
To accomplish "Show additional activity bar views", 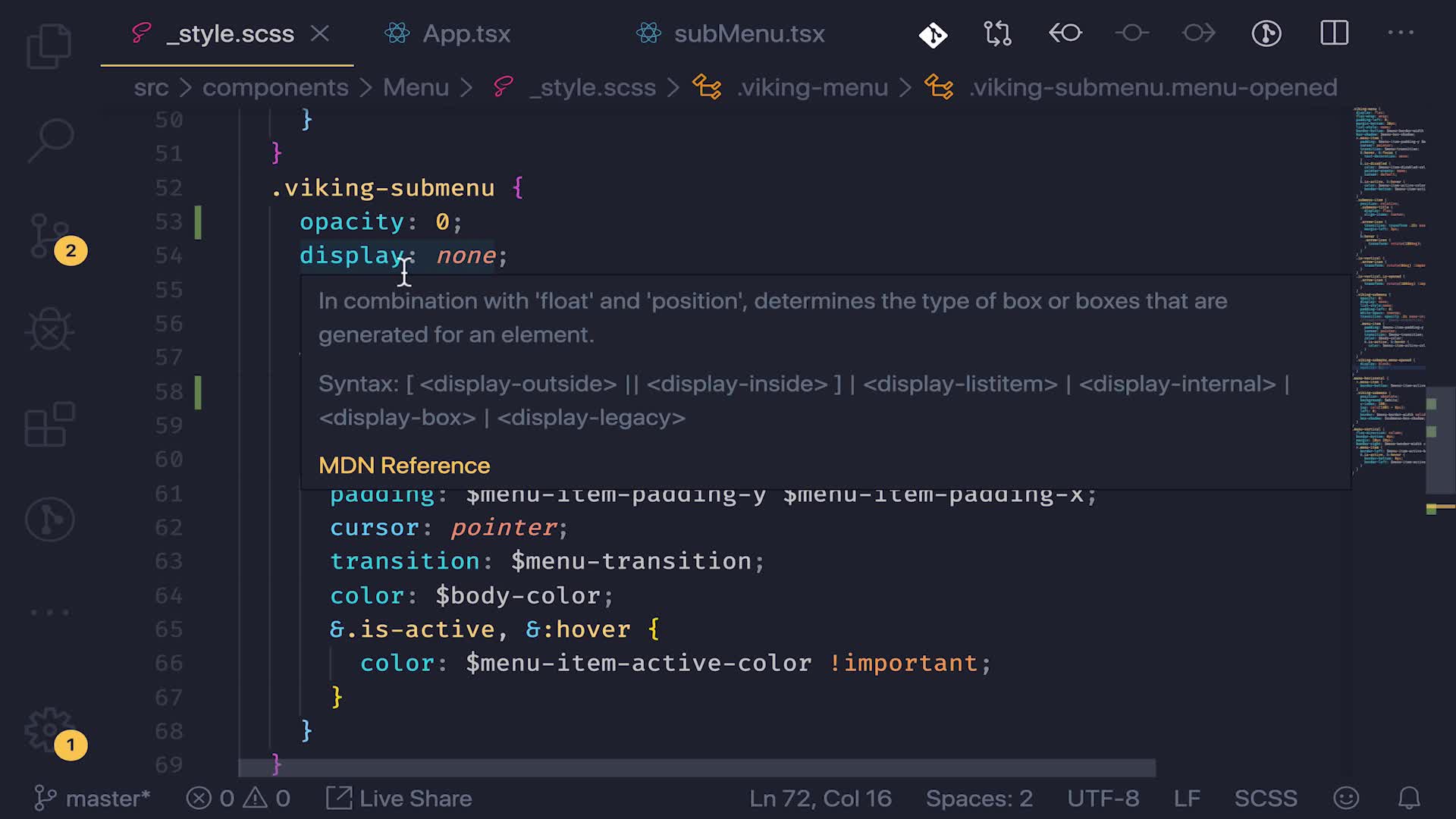I will pos(50,612).
